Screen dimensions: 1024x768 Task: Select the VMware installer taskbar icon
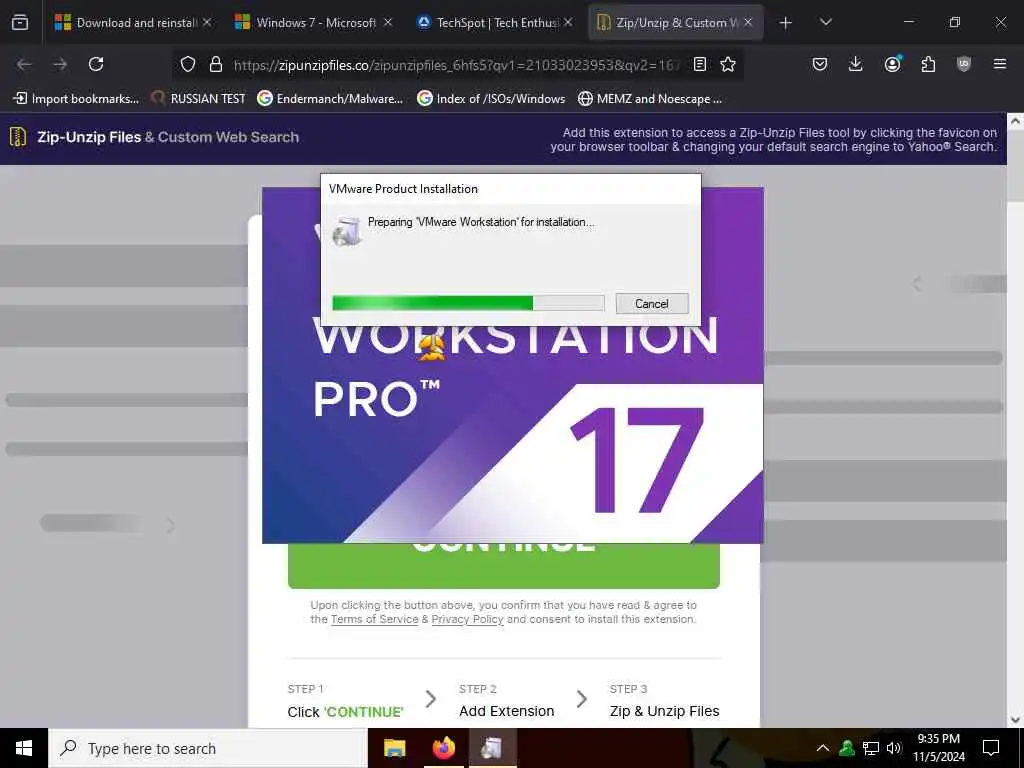pyautogui.click(x=492, y=748)
